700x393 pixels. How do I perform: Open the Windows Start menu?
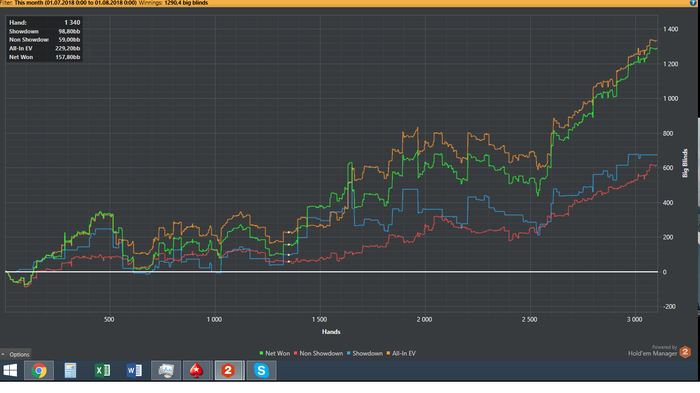pyautogui.click(x=10, y=370)
